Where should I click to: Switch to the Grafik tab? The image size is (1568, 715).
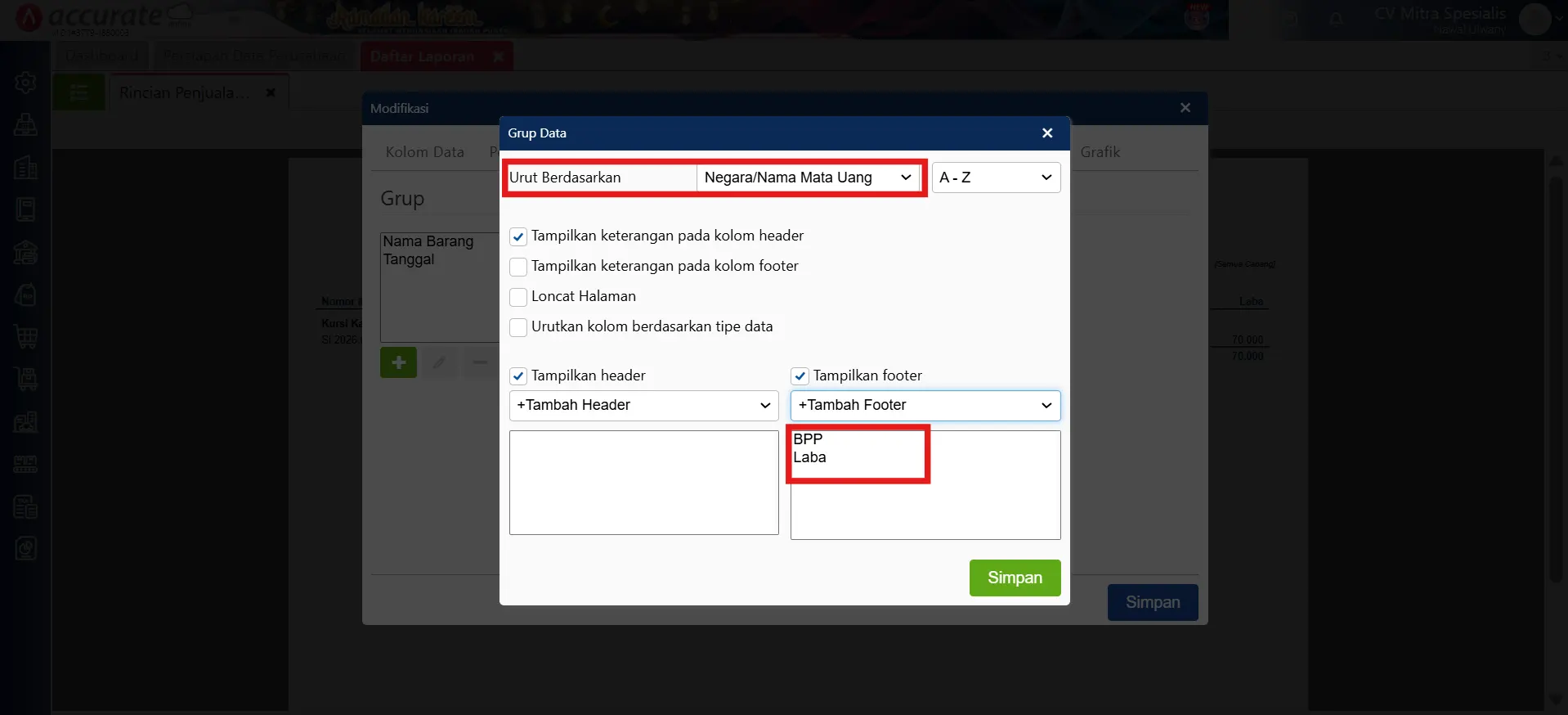coord(1100,152)
